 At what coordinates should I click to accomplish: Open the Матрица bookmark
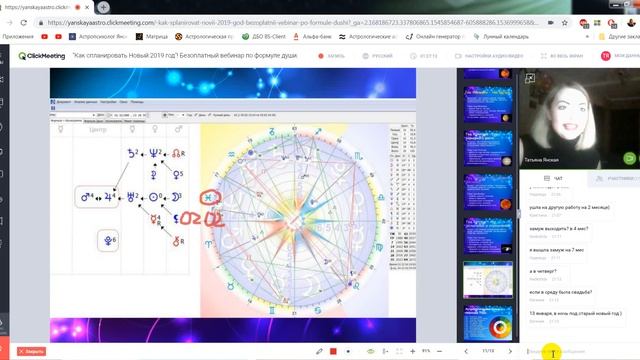pyautogui.click(x=152, y=37)
